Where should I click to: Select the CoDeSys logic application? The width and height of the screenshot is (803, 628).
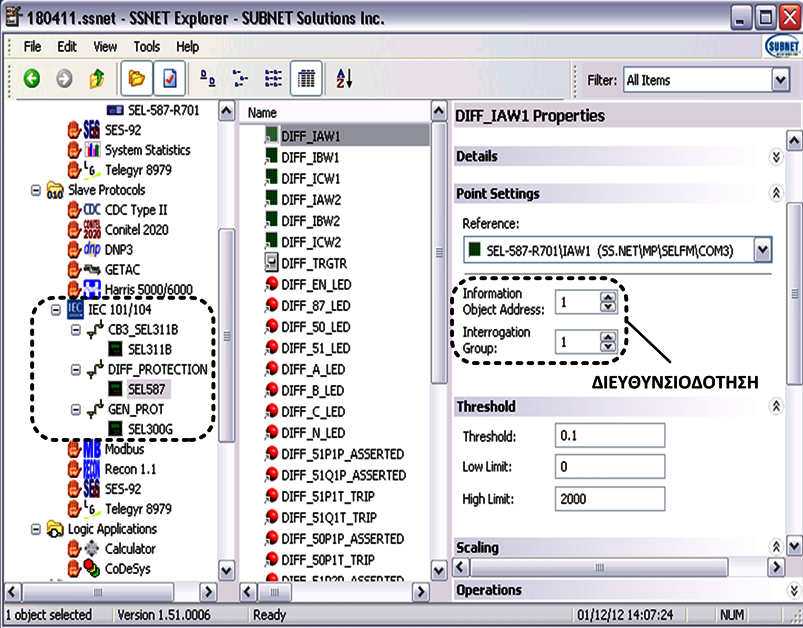pyautogui.click(x=128, y=569)
